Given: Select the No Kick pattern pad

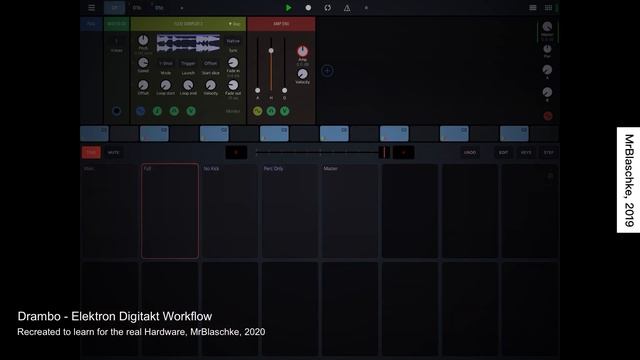Looking at the screenshot, I should tap(230, 211).
